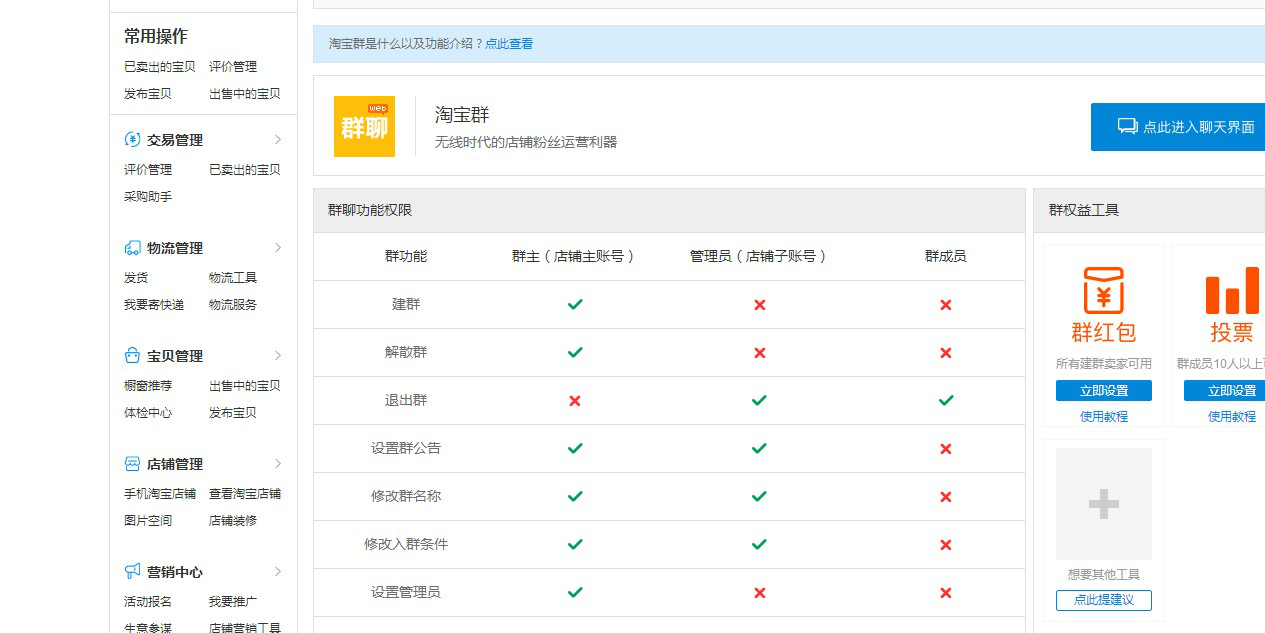Expand the 交易管理 section arrow
Image resolution: width=1265 pixels, height=633 pixels.
tap(278, 140)
